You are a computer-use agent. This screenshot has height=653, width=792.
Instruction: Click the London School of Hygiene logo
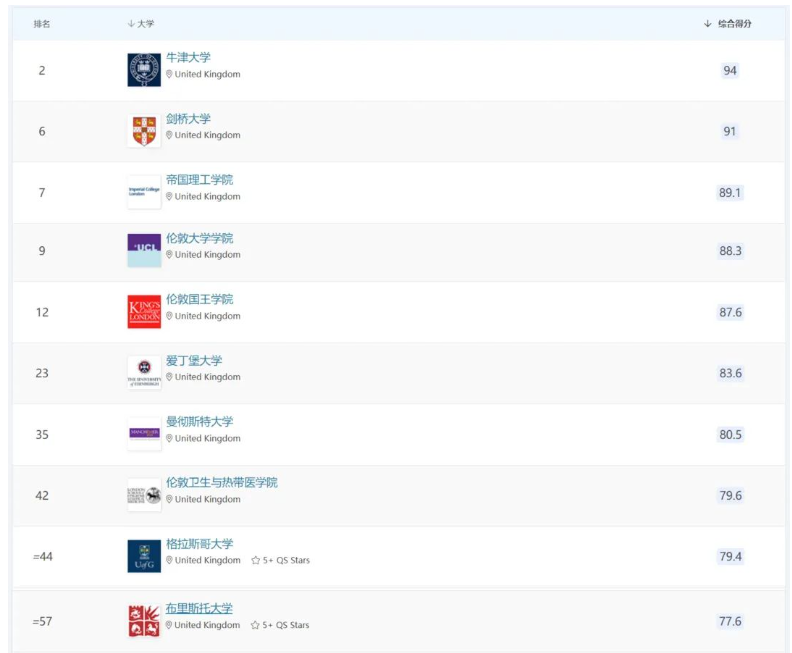pyautogui.click(x=144, y=495)
